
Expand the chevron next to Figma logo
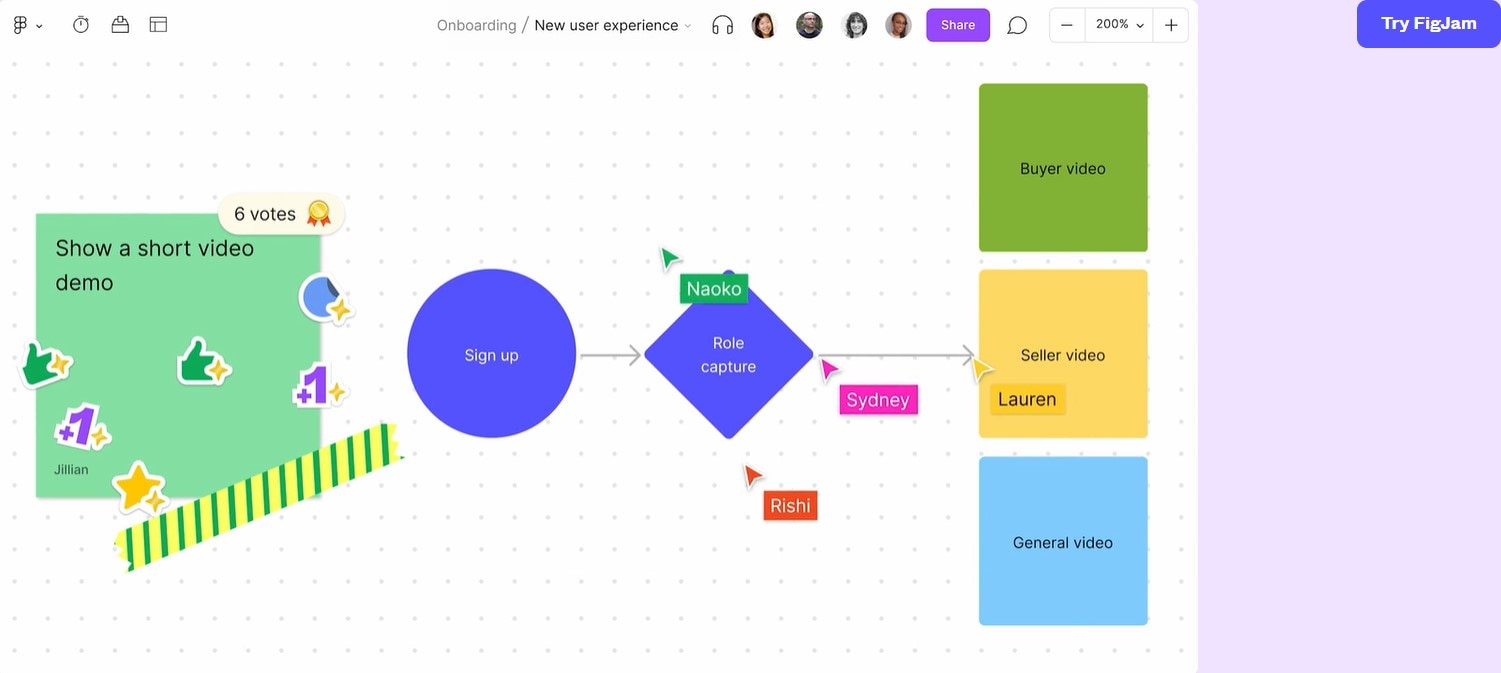click(39, 26)
